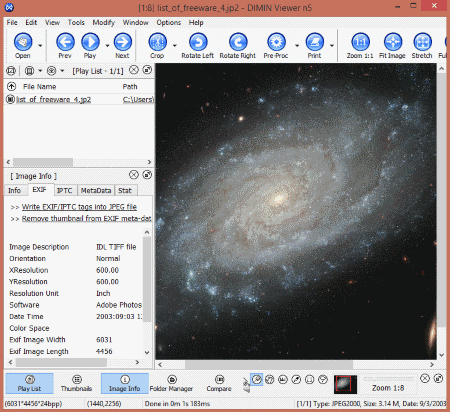This screenshot has height=412, width=450.
Task: Undock the Play List panel with its float icon
Action: [147, 70]
